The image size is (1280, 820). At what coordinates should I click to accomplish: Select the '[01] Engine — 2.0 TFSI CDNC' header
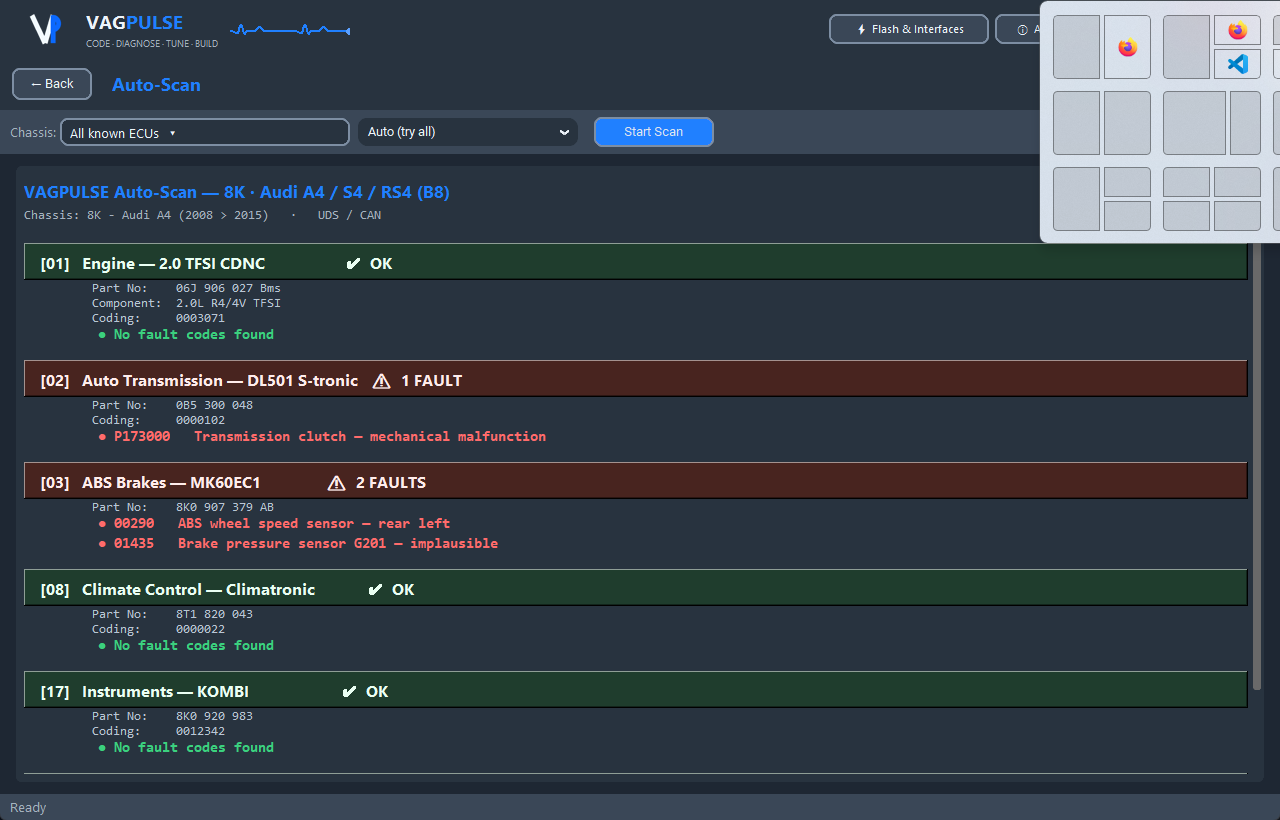coord(636,263)
